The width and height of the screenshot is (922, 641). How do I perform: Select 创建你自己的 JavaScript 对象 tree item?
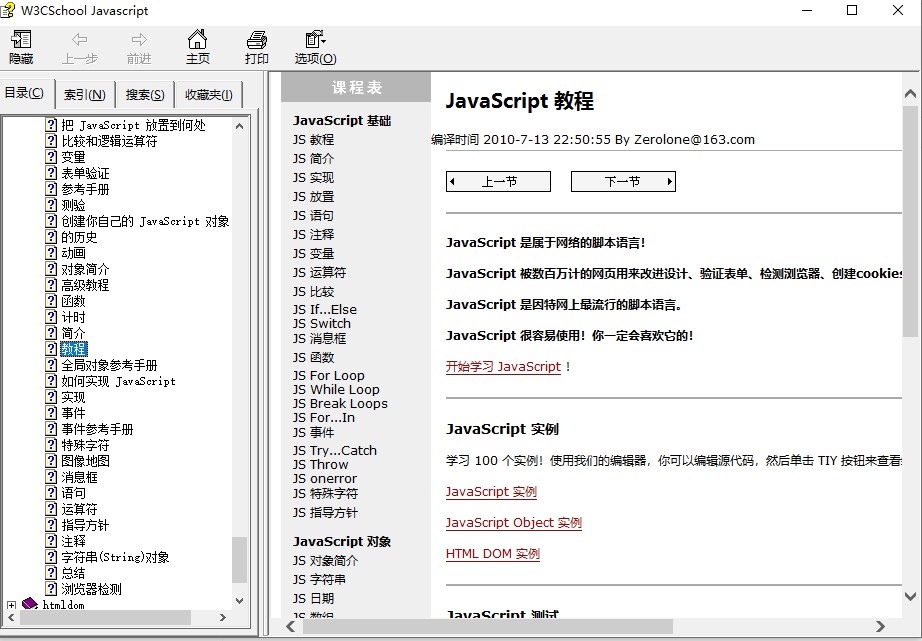click(145, 221)
